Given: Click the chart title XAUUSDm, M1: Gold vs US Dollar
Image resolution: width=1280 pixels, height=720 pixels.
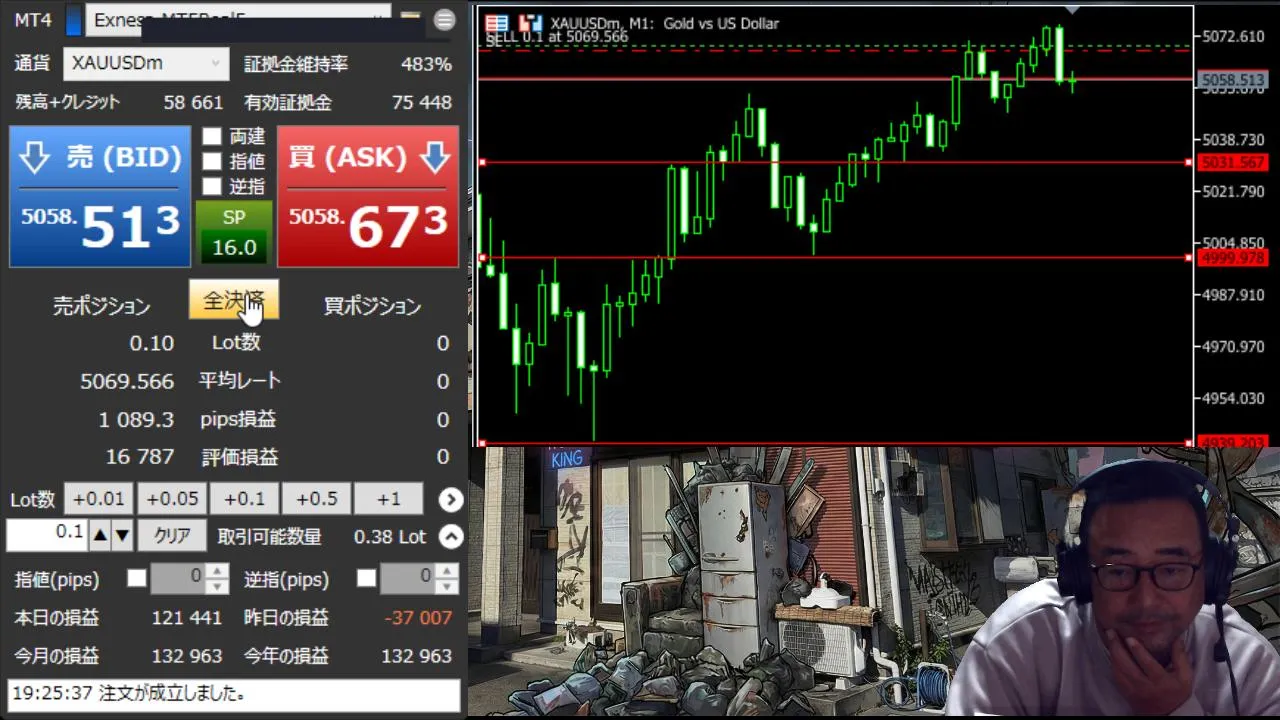Looking at the screenshot, I should [x=664, y=23].
